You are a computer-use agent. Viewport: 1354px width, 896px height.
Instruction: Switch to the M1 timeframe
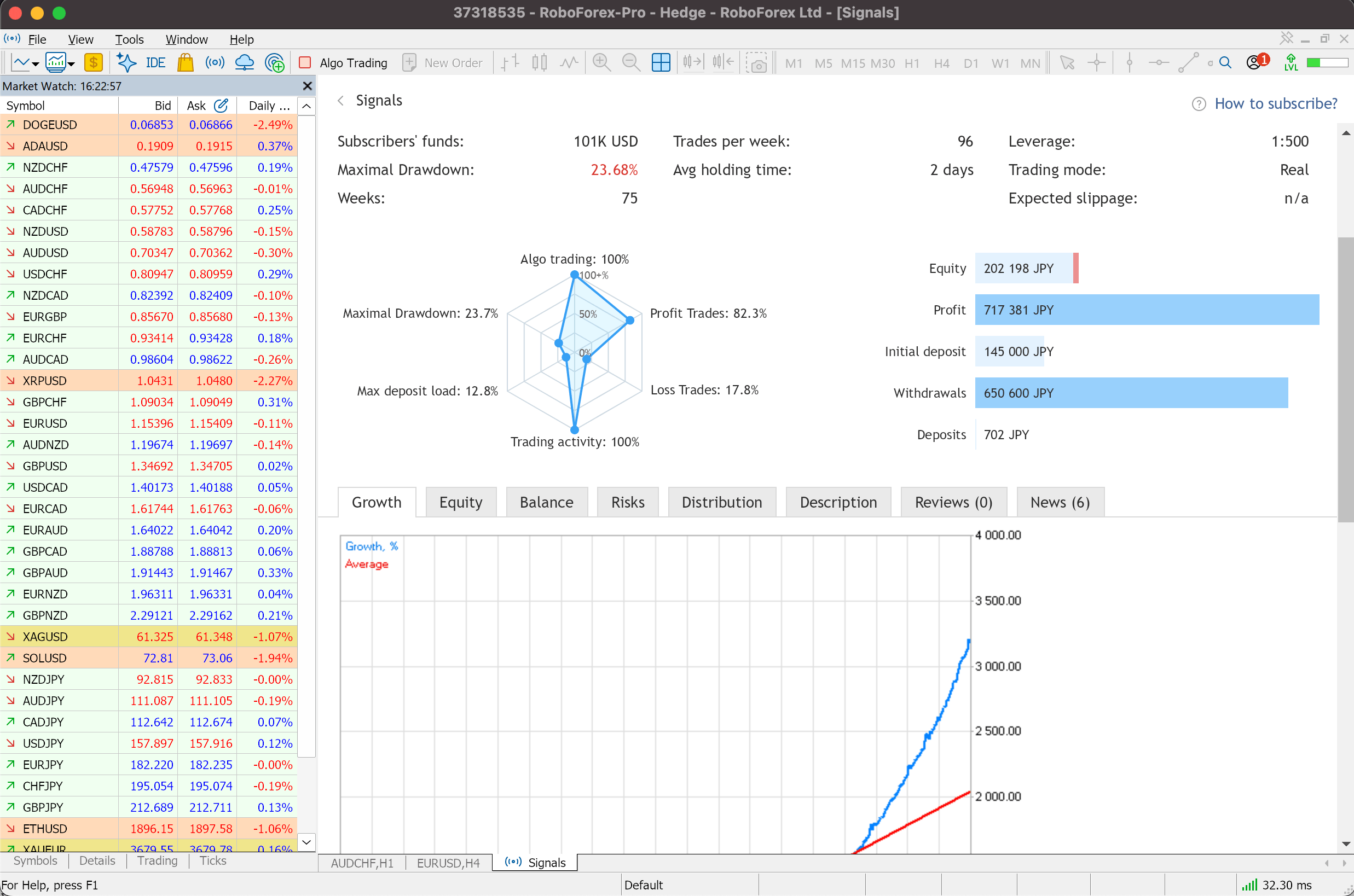click(x=794, y=63)
